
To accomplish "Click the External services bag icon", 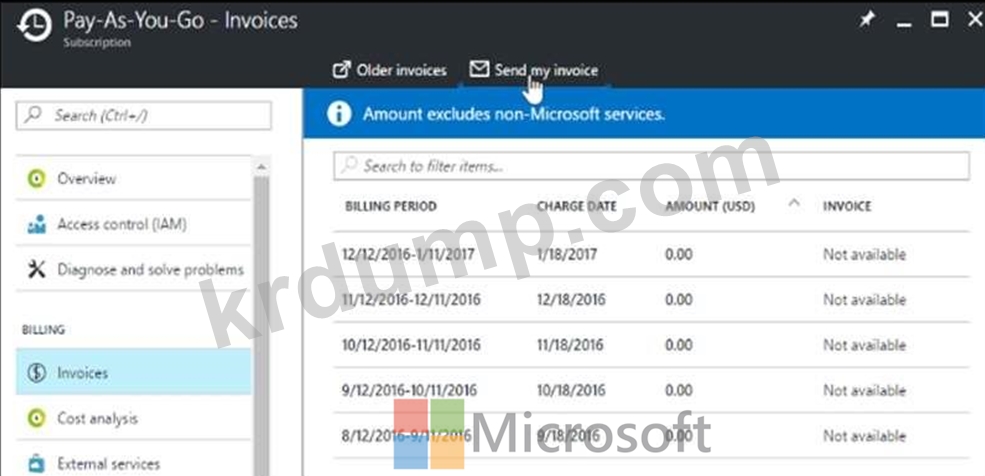I will coord(37,465).
